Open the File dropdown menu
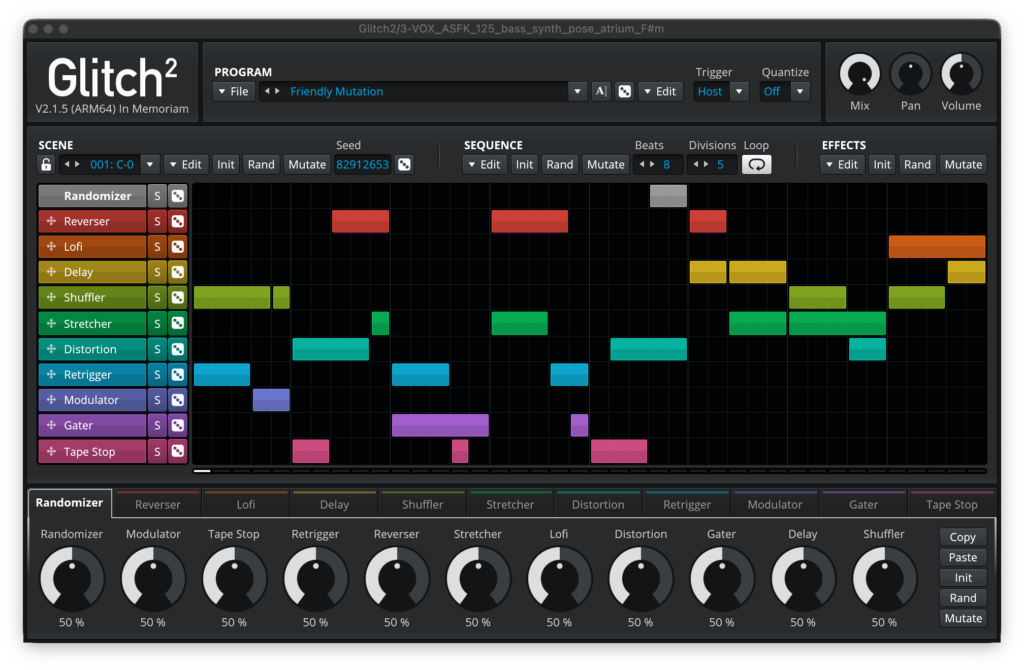The image size is (1024, 670). point(233,91)
